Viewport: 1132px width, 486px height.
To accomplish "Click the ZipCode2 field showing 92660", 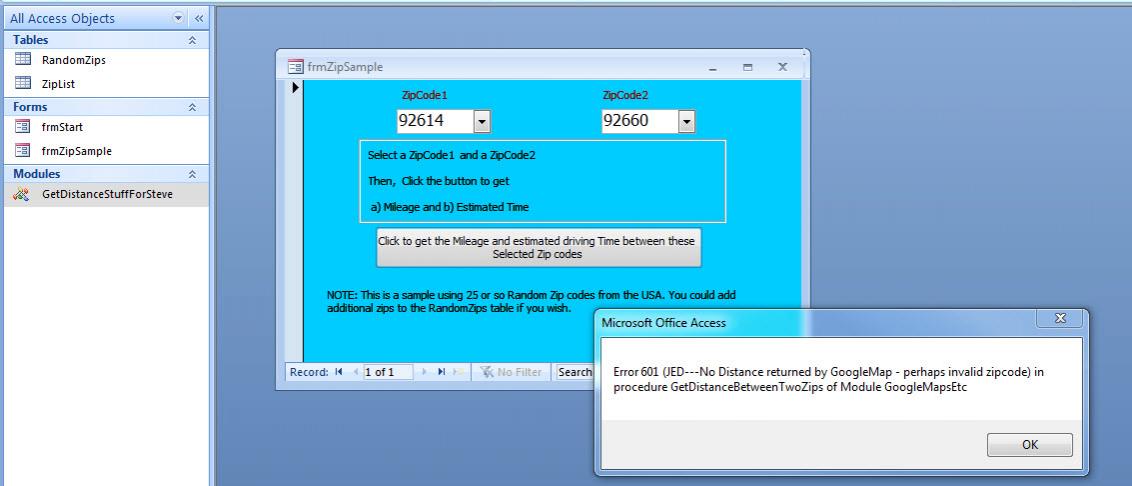I will (x=640, y=121).
